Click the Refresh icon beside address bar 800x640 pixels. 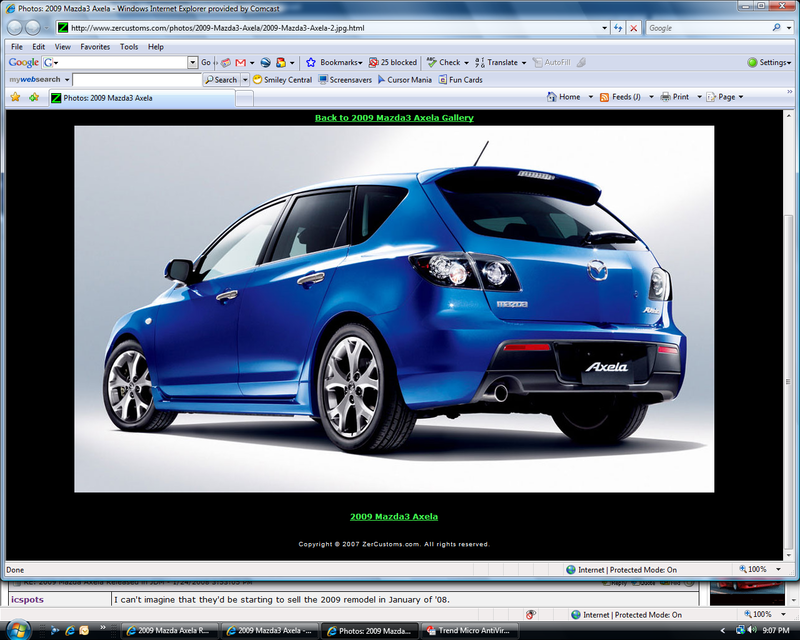(618, 28)
